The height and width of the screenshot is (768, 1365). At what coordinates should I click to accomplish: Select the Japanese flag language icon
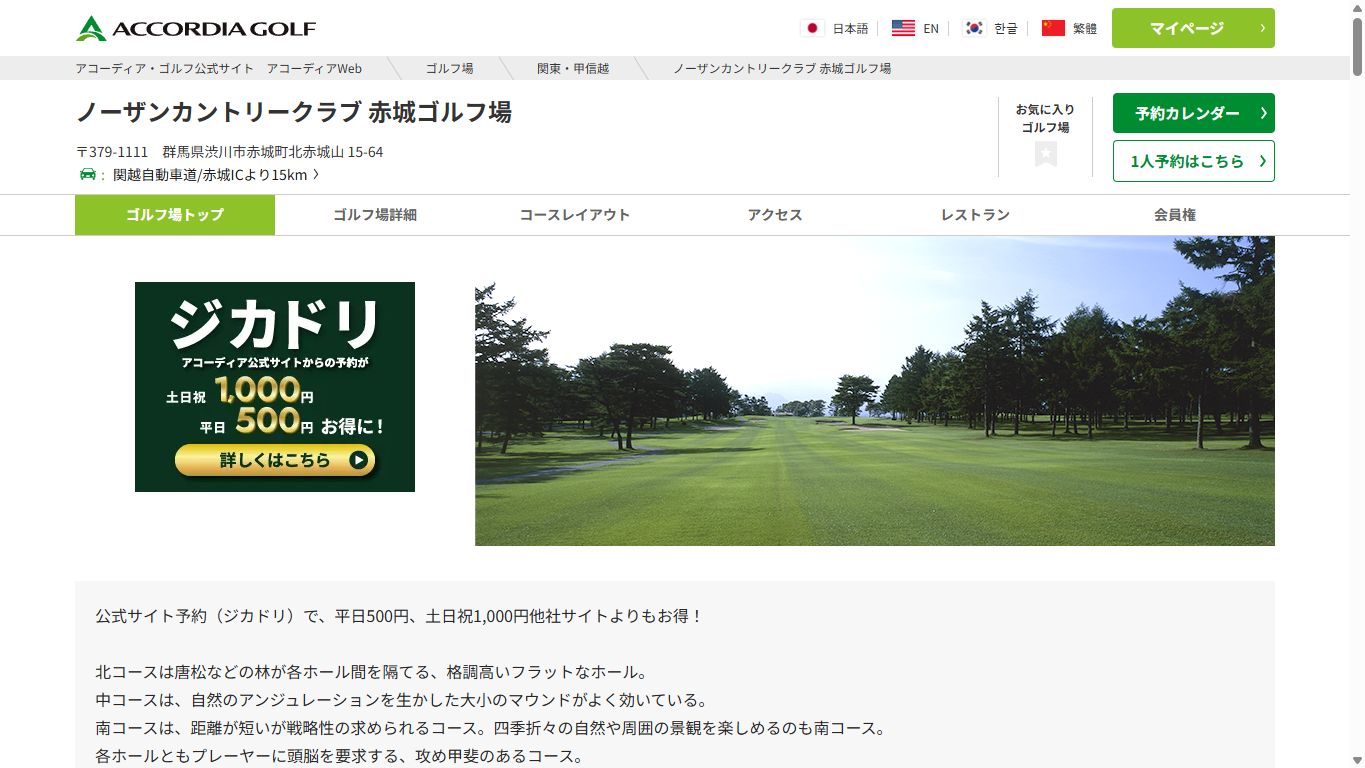[x=812, y=28]
